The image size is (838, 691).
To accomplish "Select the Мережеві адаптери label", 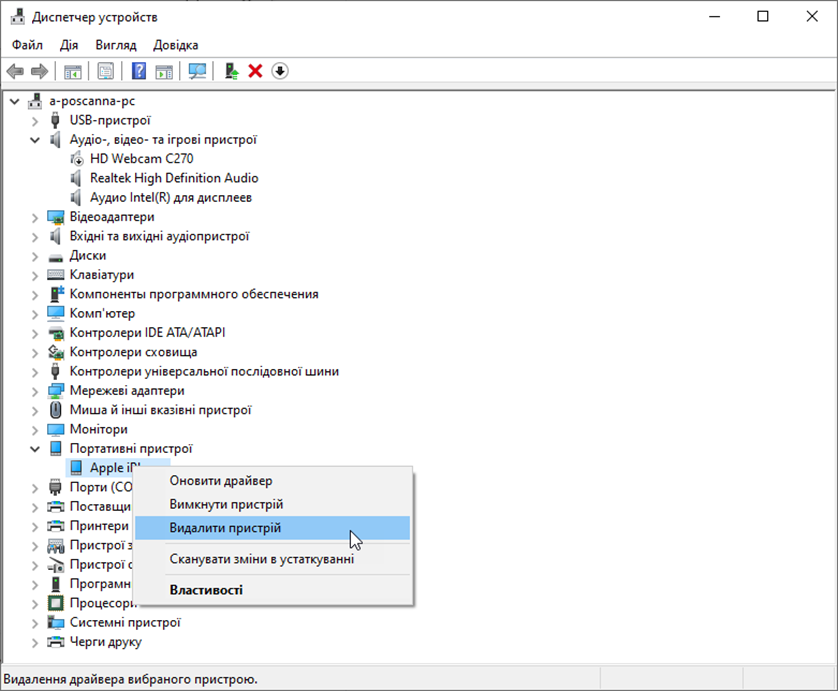I will point(127,391).
